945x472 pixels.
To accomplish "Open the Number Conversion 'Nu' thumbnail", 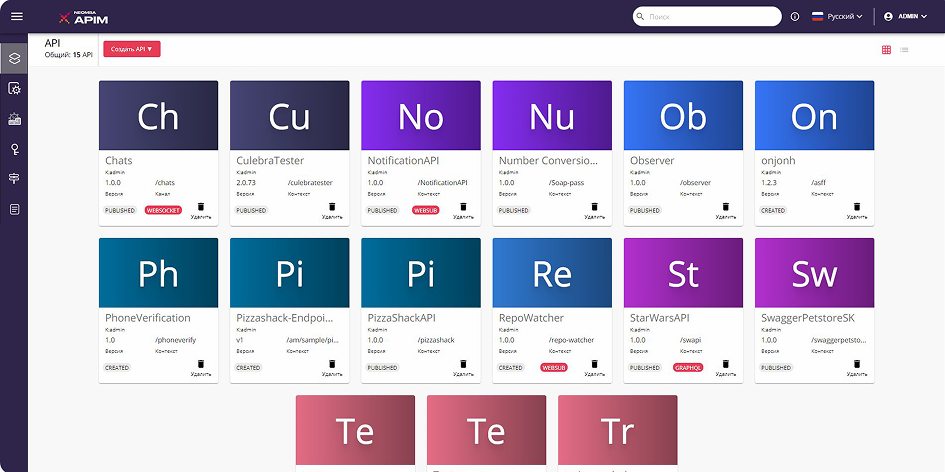I will coord(552,115).
